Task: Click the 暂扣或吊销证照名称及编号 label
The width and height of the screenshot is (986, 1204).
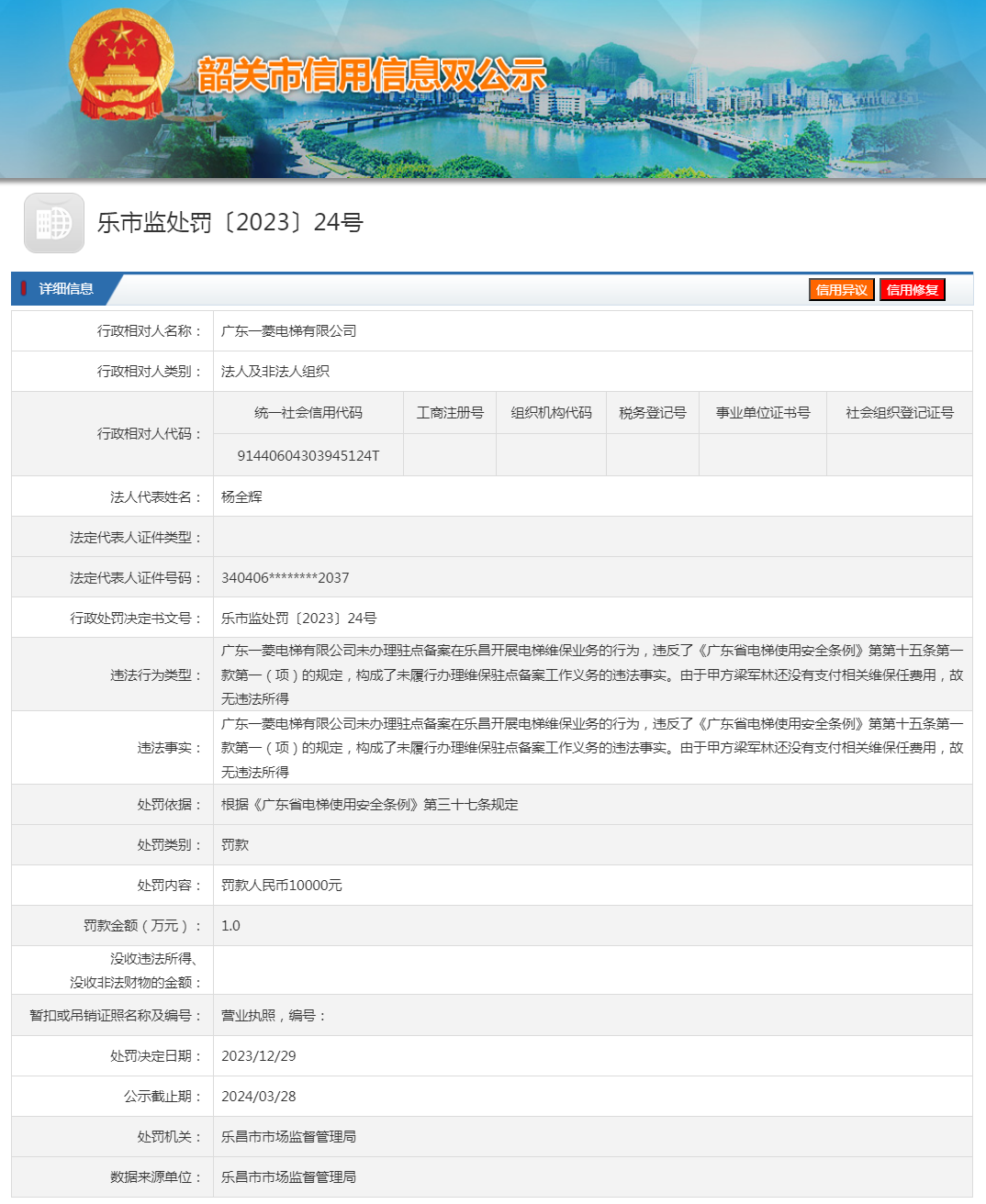Action: pos(116,1016)
